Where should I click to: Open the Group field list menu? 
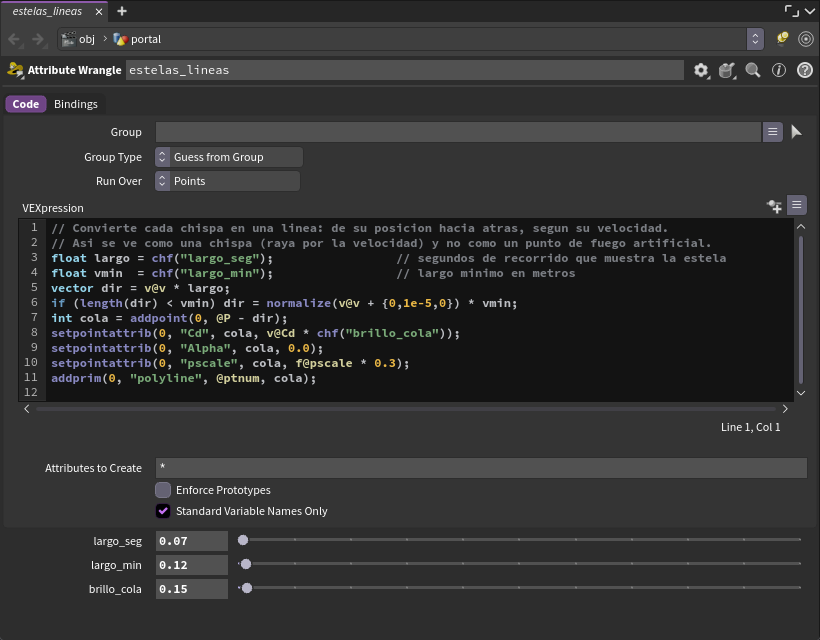click(x=772, y=132)
